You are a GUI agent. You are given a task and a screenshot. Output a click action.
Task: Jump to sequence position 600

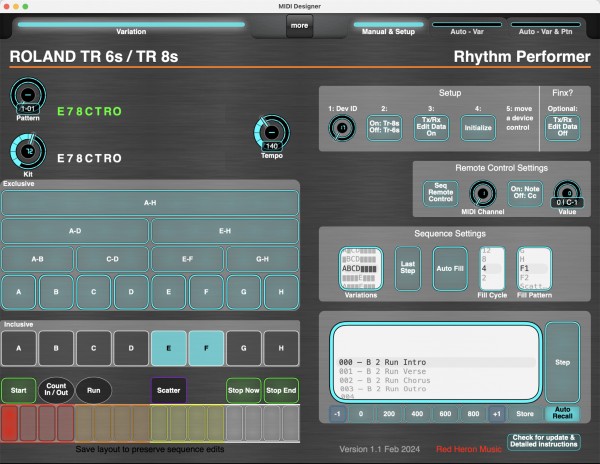pyautogui.click(x=445, y=414)
